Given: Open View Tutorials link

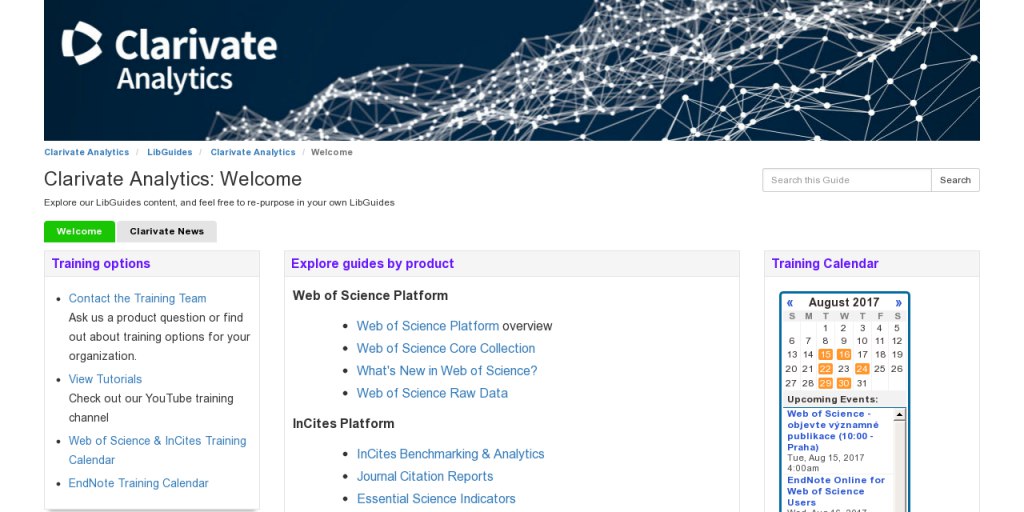Looking at the screenshot, I should [105, 379].
